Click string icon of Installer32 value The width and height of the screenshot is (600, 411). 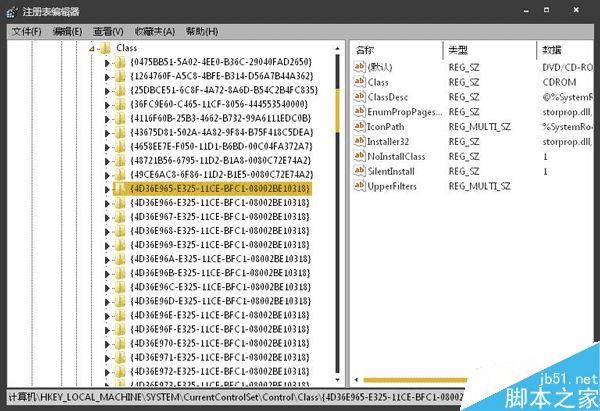pos(360,141)
